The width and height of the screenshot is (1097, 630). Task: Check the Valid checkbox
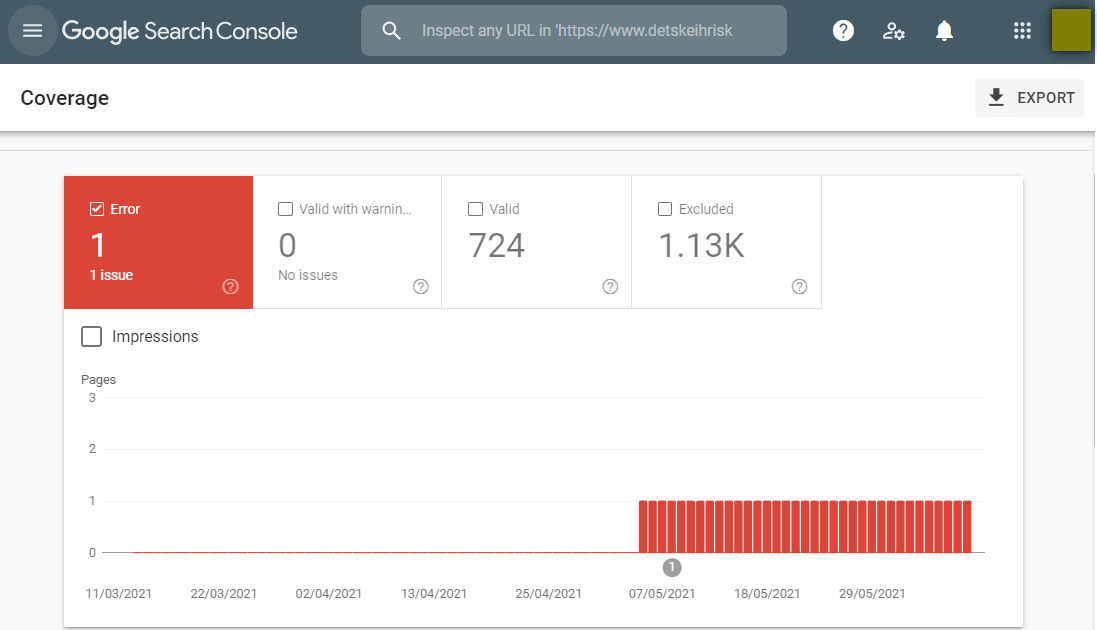coord(476,209)
